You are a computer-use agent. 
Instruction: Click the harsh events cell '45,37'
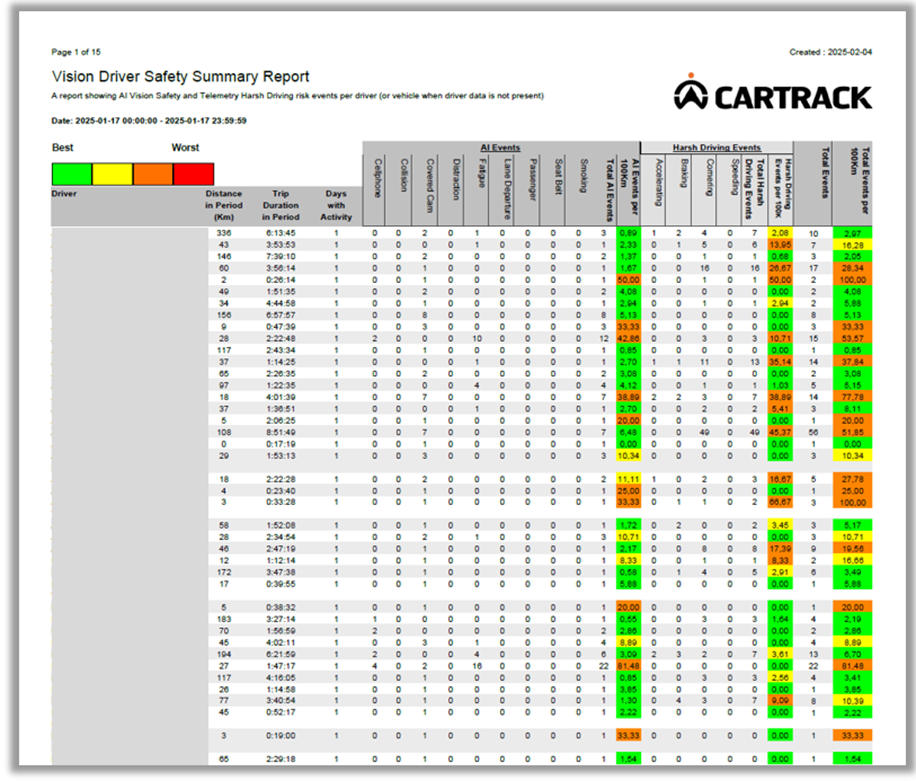(x=780, y=432)
